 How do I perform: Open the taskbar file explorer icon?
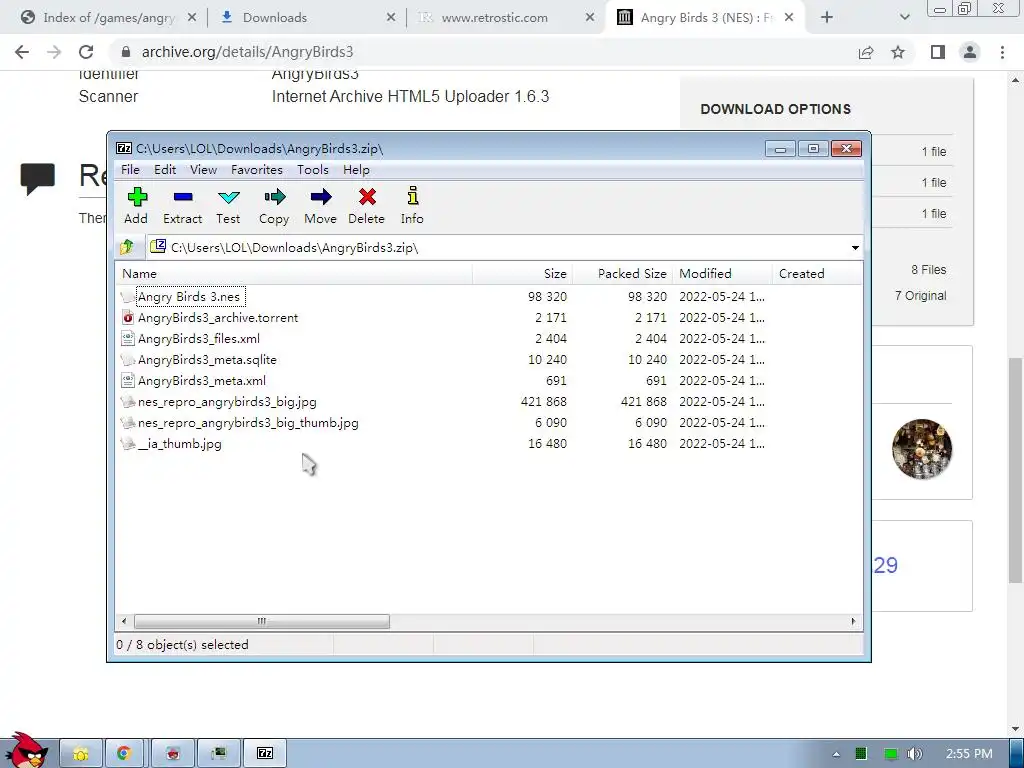(81, 754)
